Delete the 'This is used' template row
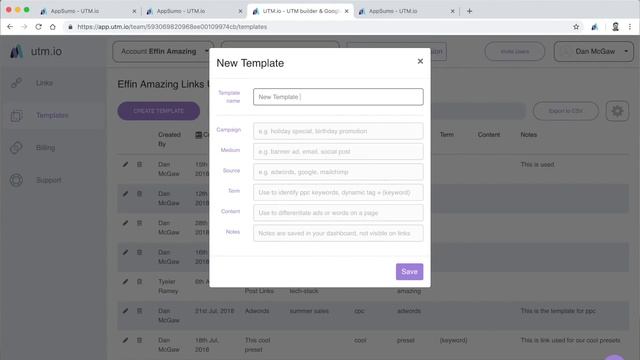Screen dimensions: 640x360 [x=140, y=164]
